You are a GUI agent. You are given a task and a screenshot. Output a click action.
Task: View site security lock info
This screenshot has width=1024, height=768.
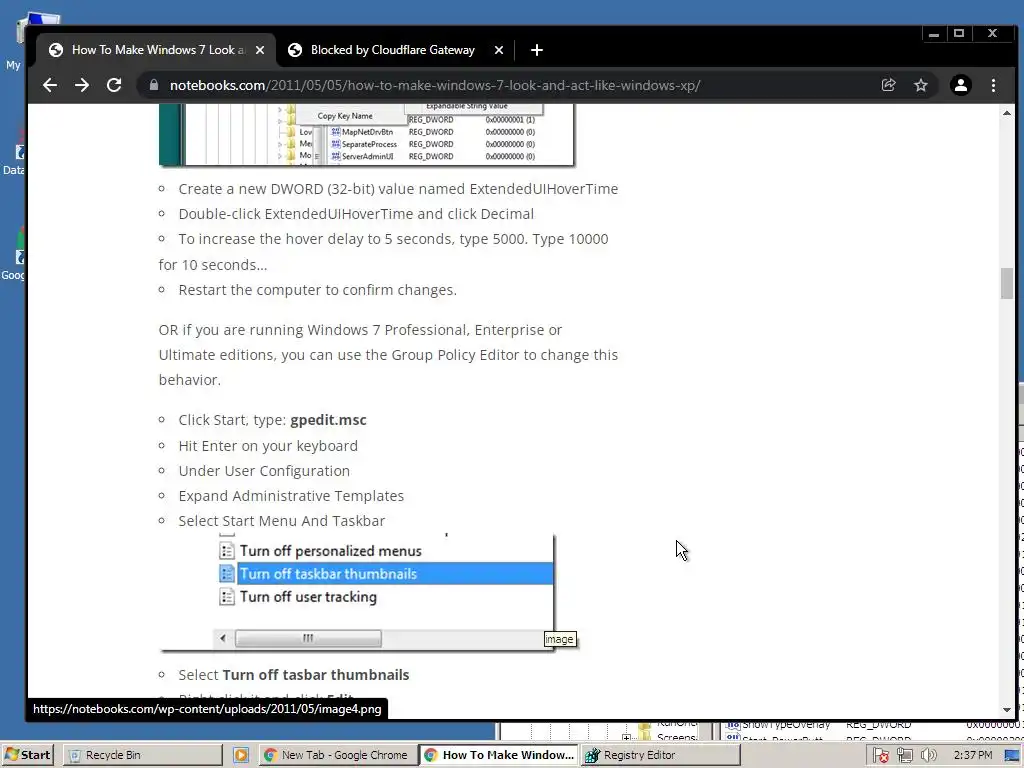(x=153, y=86)
